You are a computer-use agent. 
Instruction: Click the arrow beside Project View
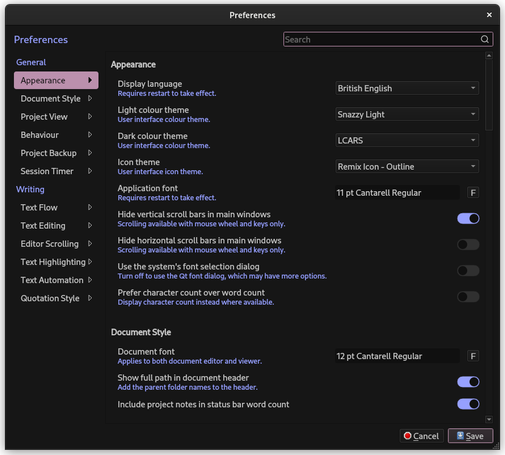90,116
